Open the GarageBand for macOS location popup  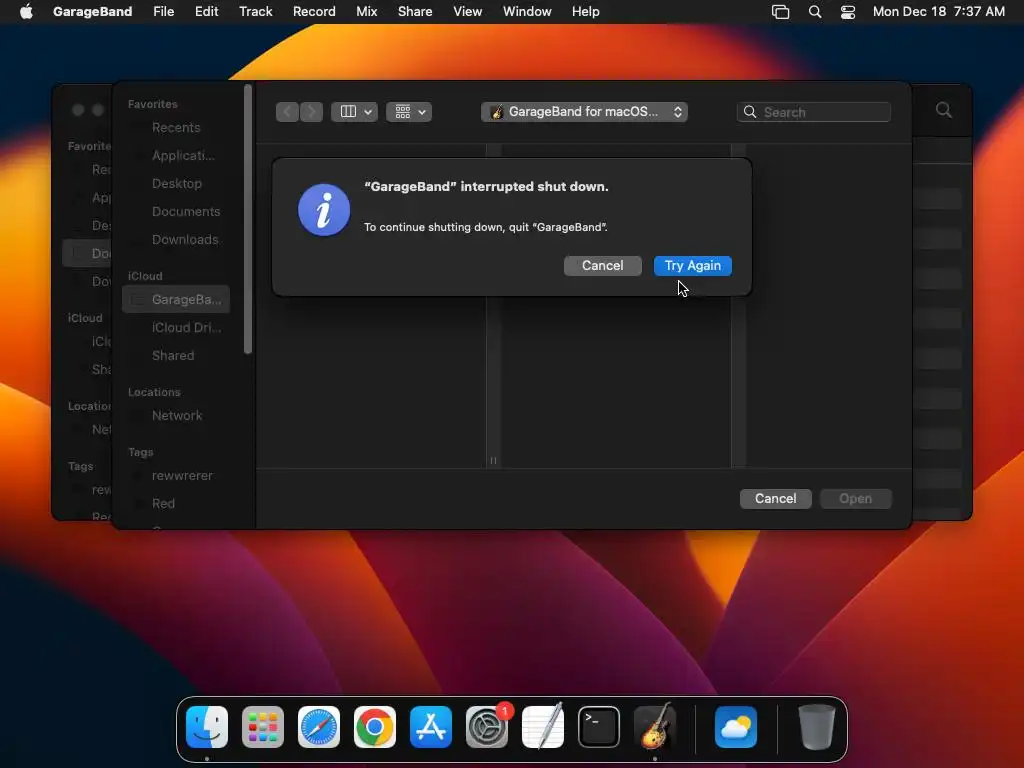coord(584,112)
